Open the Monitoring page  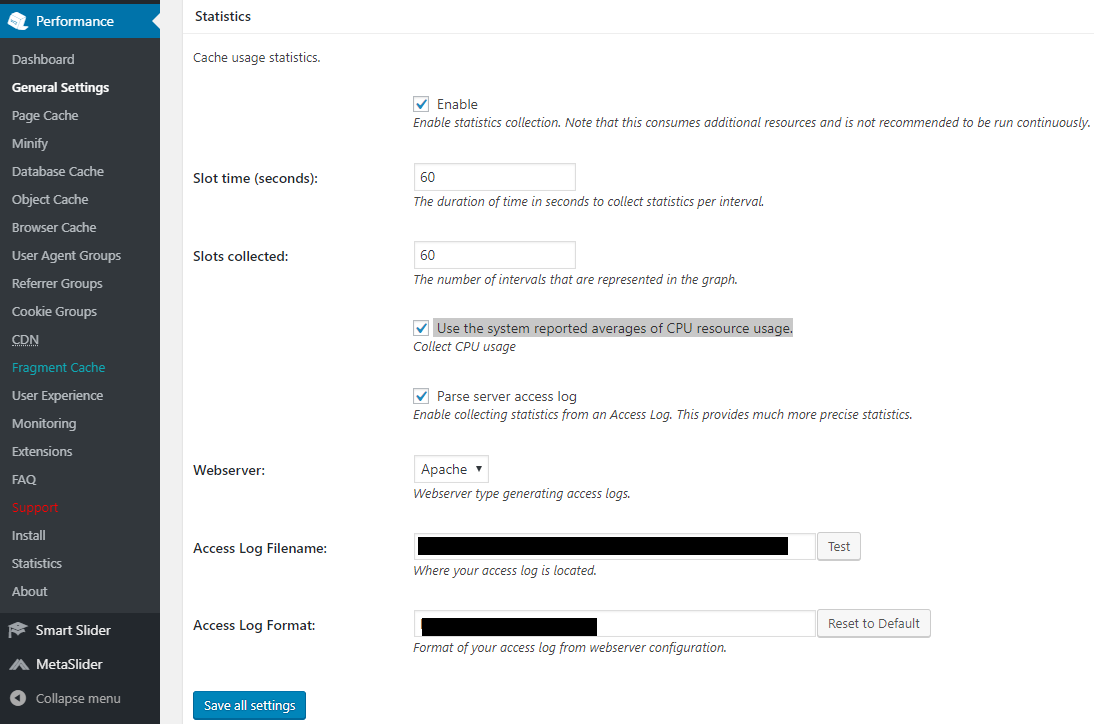[44, 423]
